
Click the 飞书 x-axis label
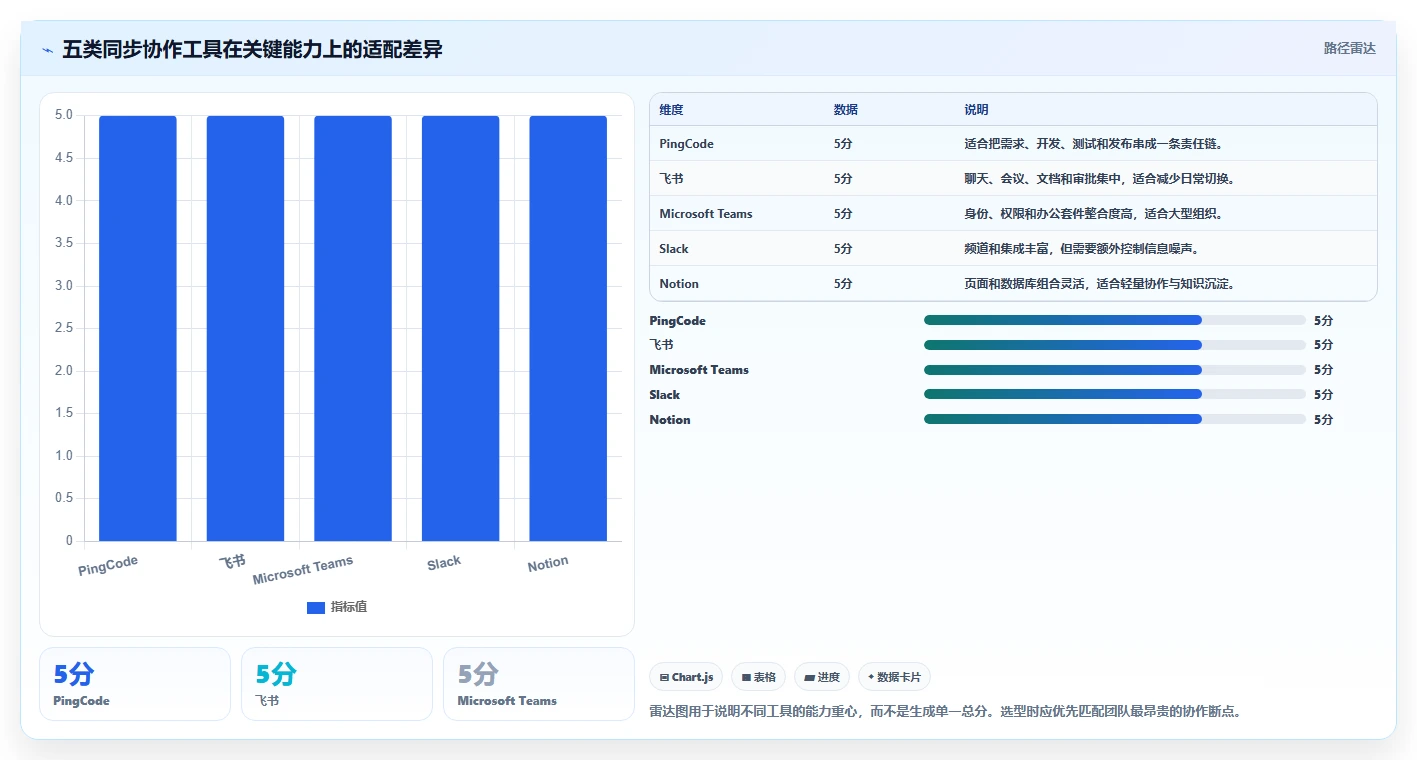point(232,561)
